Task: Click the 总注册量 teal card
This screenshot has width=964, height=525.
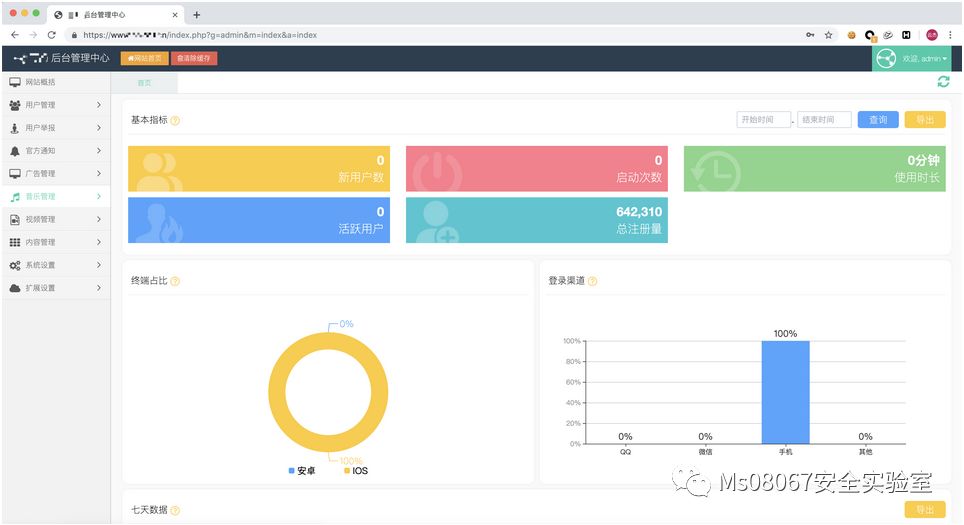Action: point(537,220)
